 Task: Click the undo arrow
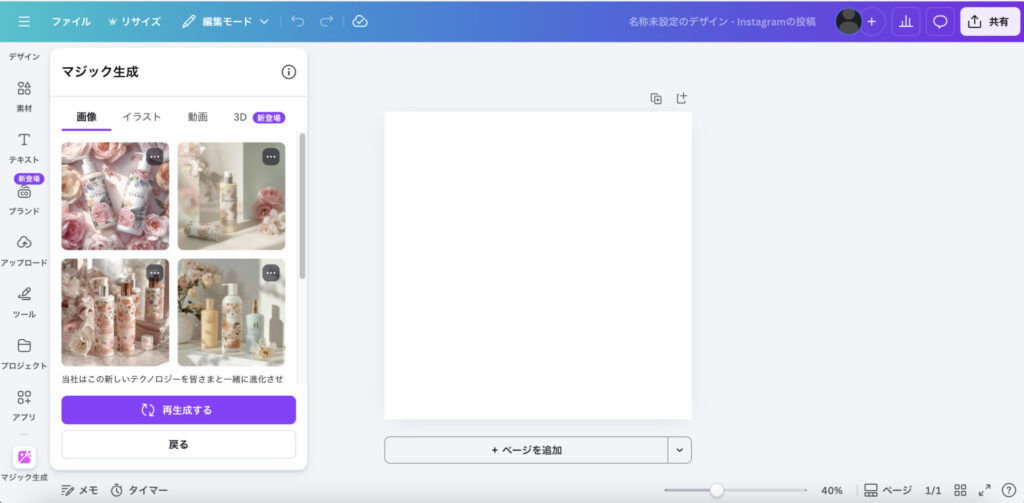pyautogui.click(x=298, y=22)
